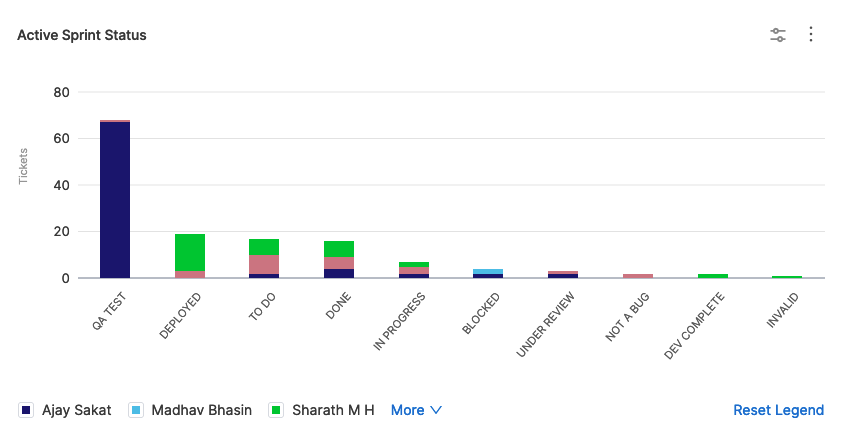841x430 pixels.
Task: Click the Sharath M H green swatch
Action: [276, 410]
